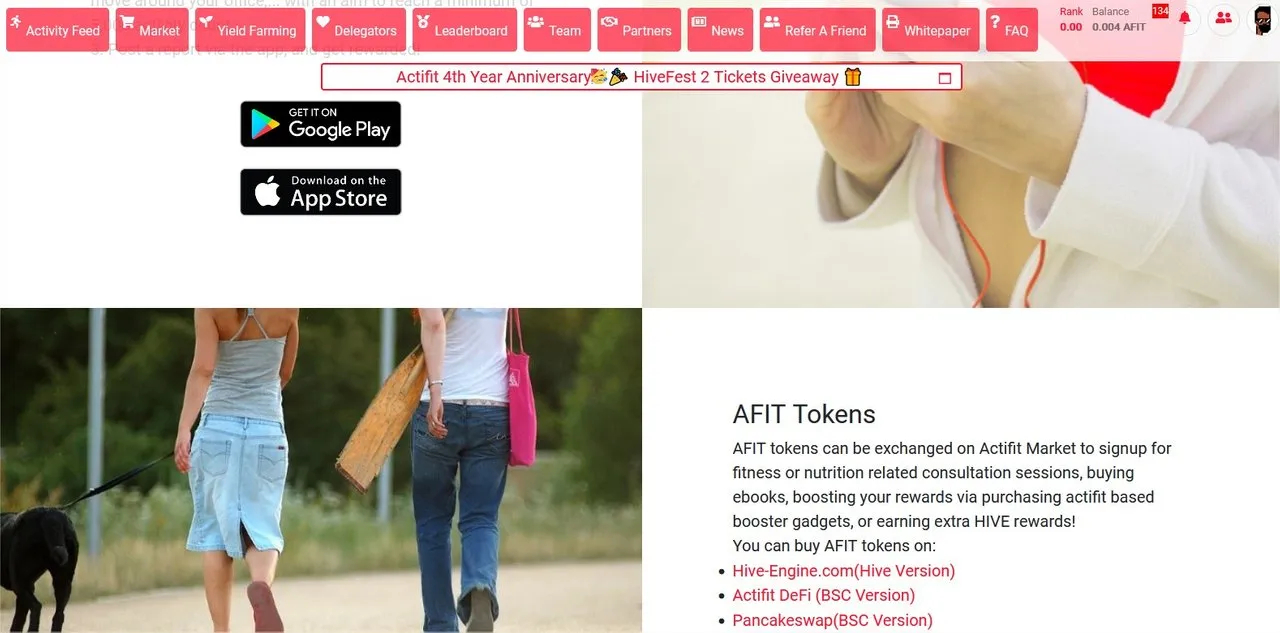Open the notifications bell icon
The image size is (1280, 633).
(1185, 19)
